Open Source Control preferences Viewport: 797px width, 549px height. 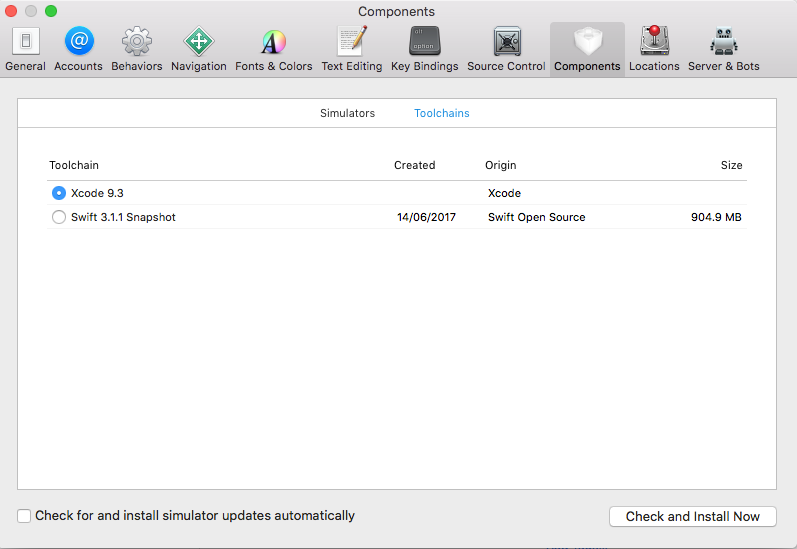coord(506,49)
